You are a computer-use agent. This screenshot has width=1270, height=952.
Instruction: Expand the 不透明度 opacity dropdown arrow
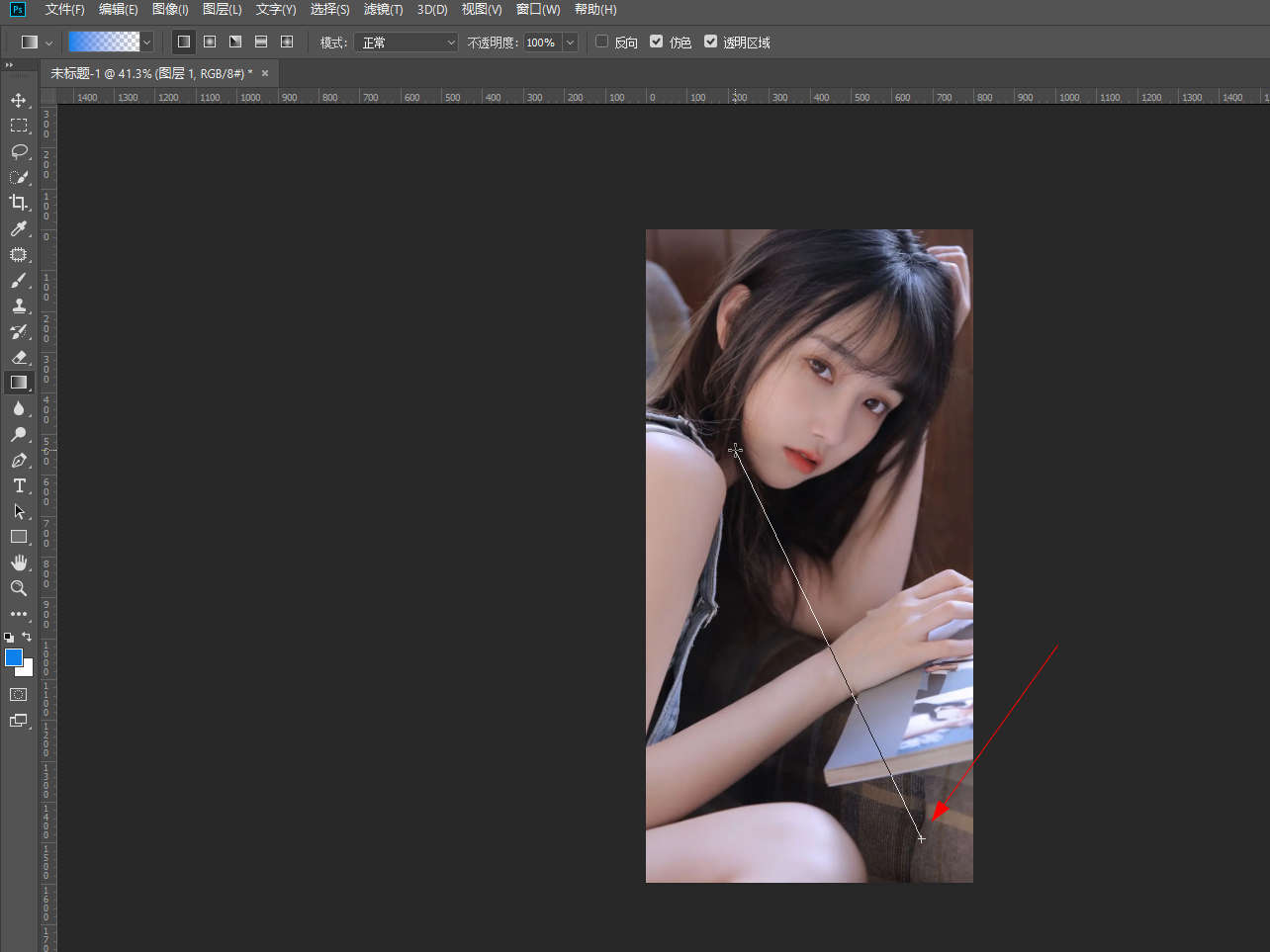[570, 43]
